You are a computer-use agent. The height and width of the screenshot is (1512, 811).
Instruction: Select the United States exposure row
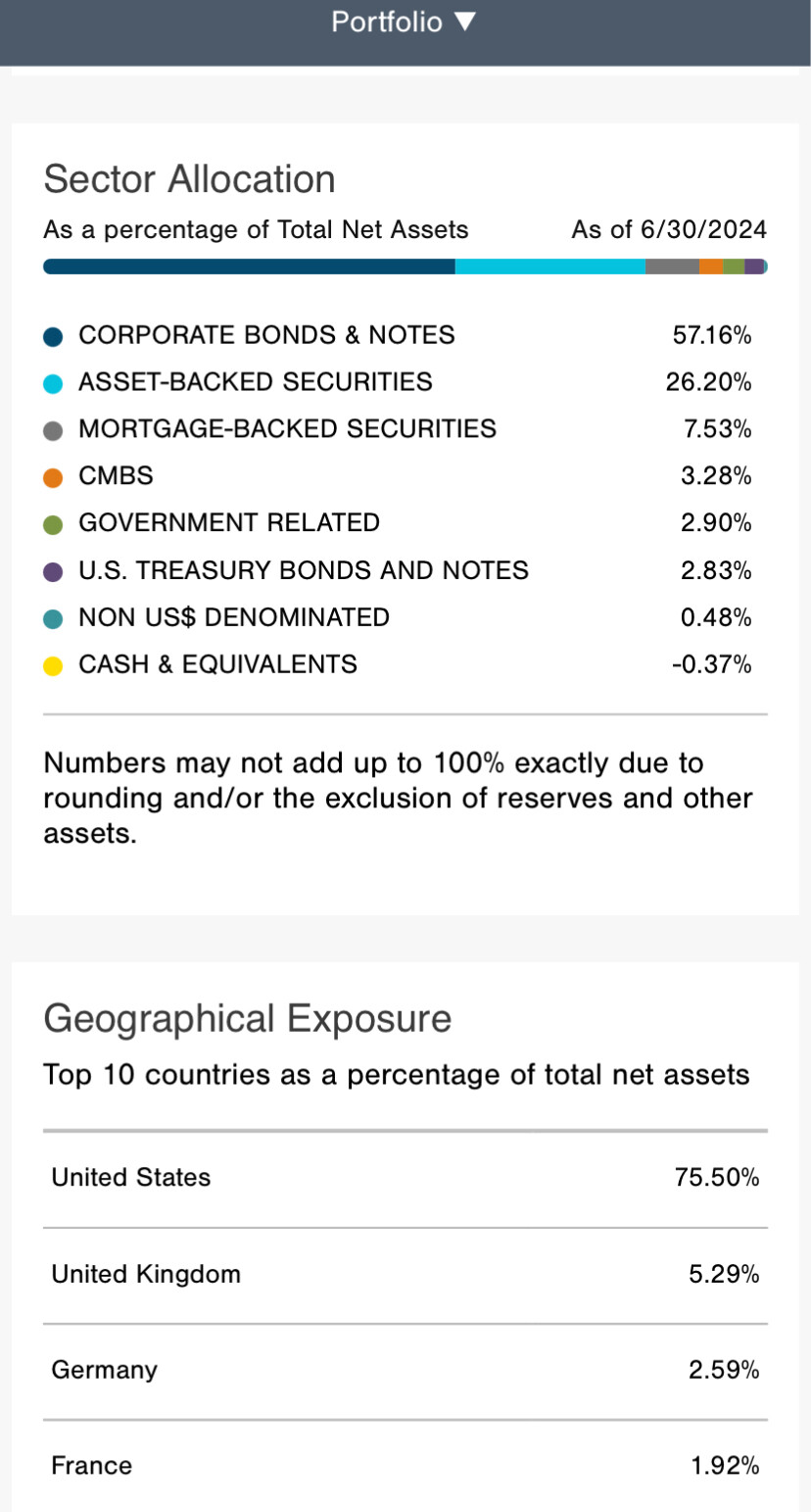click(405, 1178)
